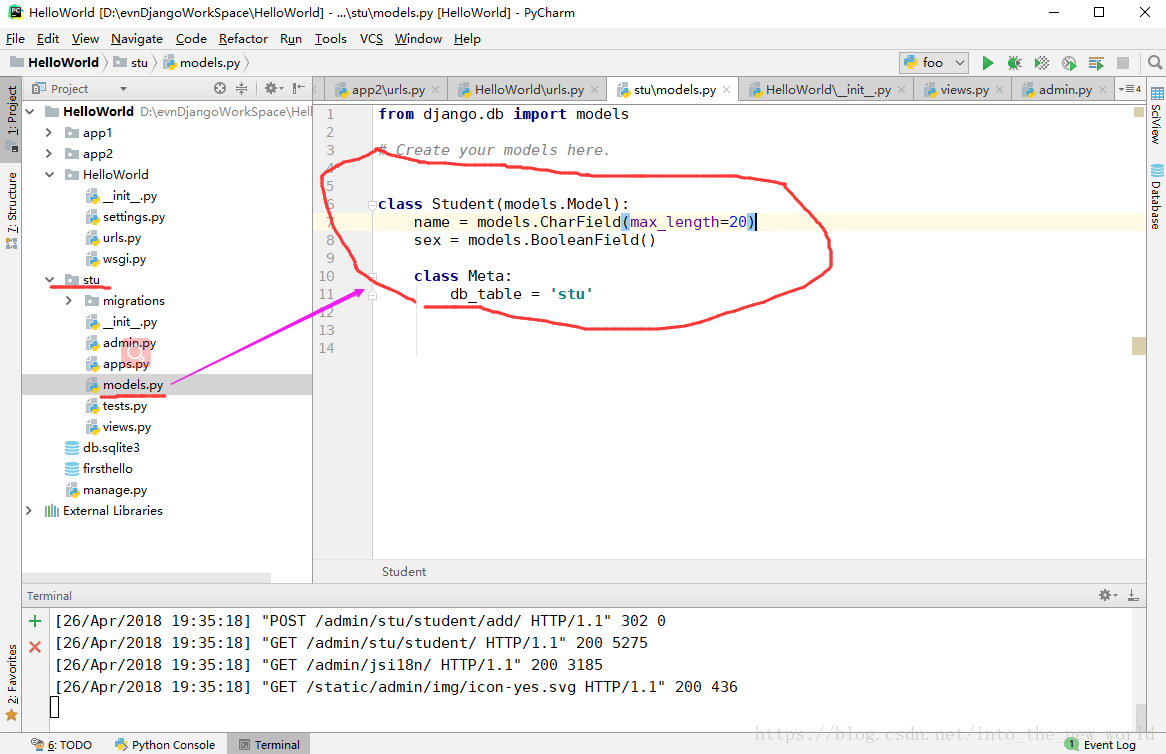Open the File menu
This screenshot has width=1166, height=754.
(x=15, y=39)
